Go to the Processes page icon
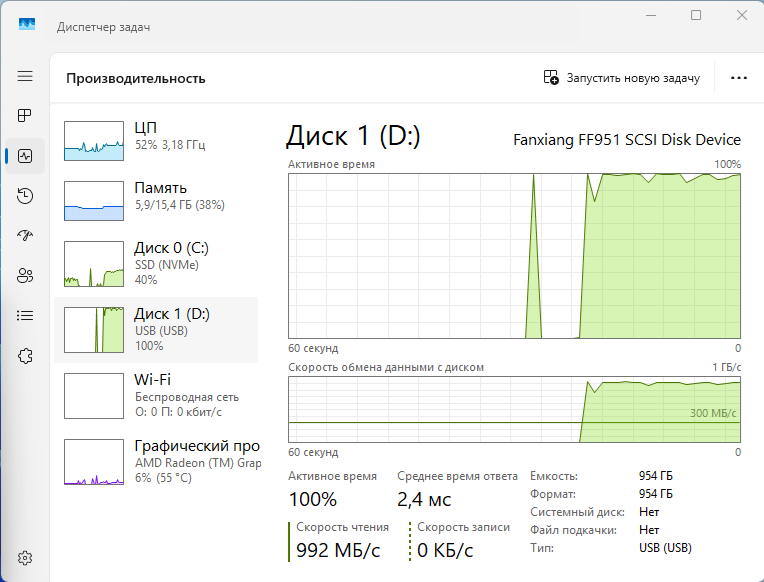This screenshot has height=582, width=764. (x=25, y=116)
